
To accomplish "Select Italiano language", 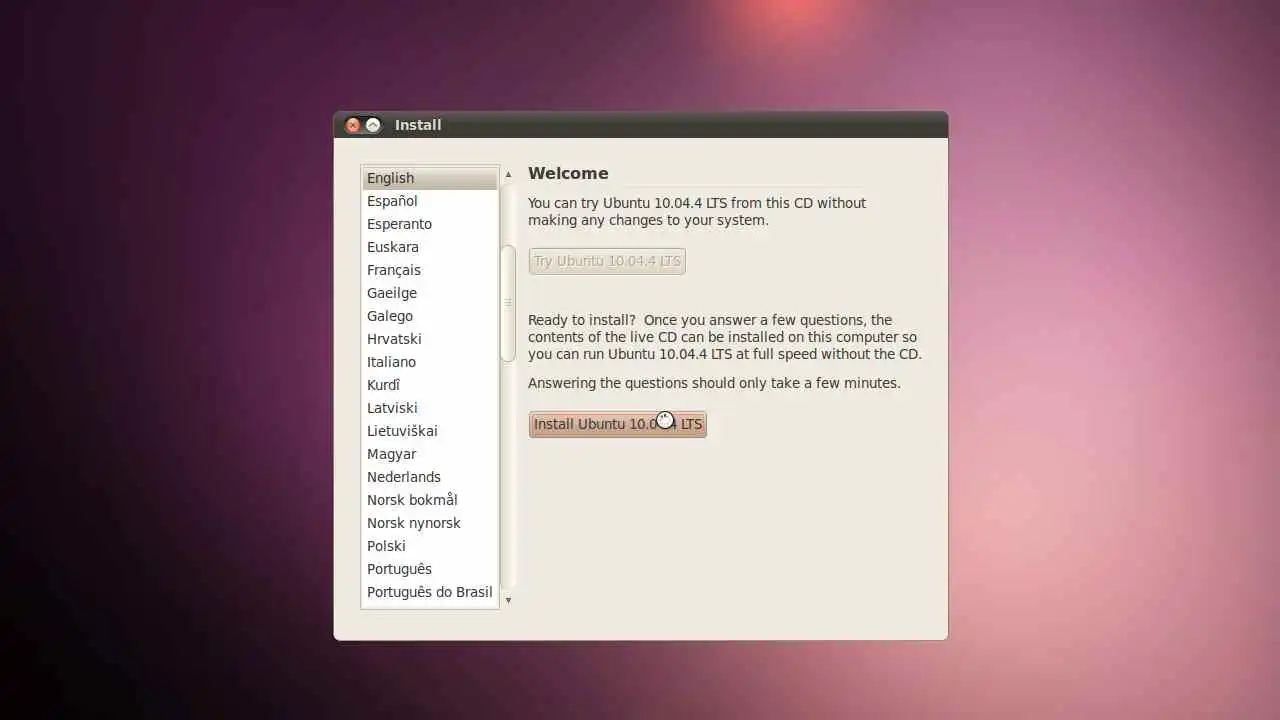I will coord(430,362).
